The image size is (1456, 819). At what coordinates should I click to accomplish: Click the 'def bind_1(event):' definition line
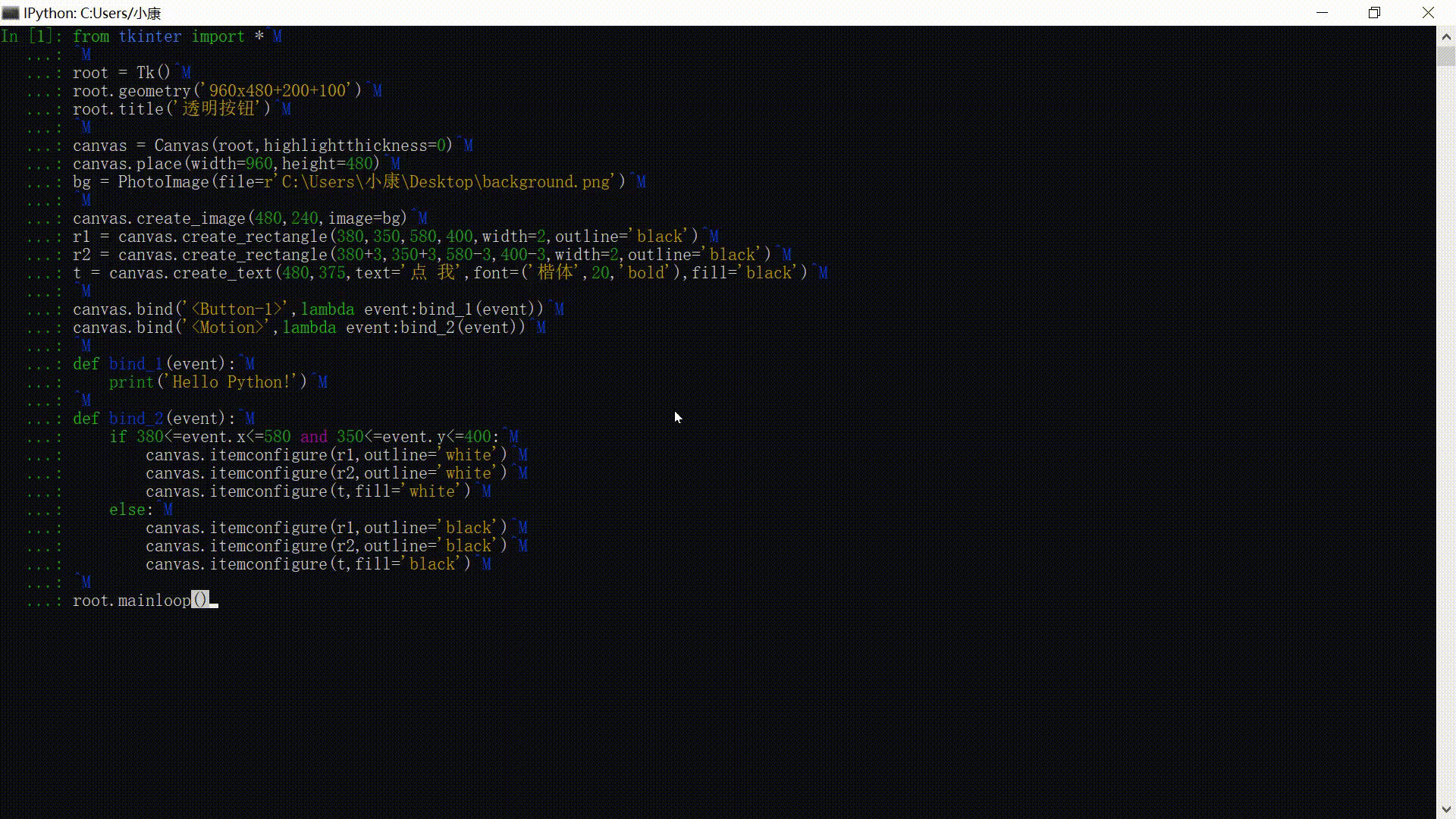point(154,364)
